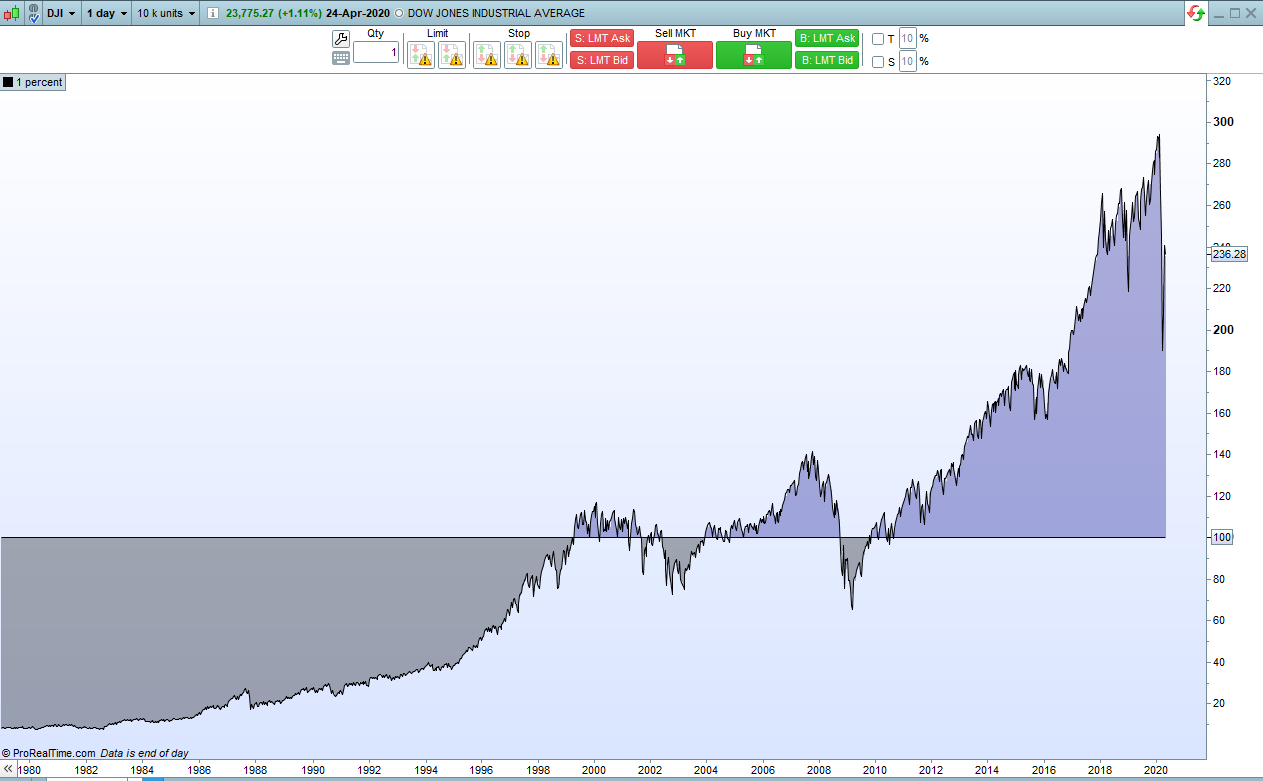Screen dimensions: 1263x781
Task: Click the keyboard icon below the wrench
Action: [341, 58]
